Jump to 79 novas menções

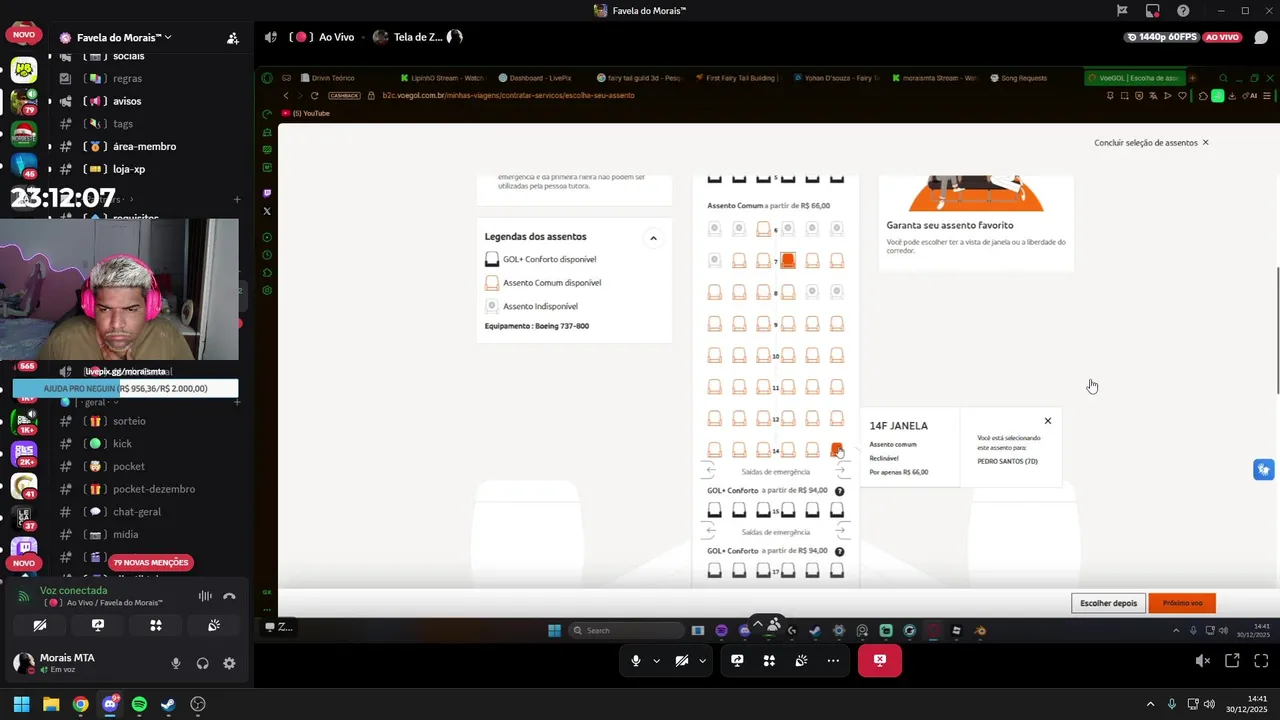[x=151, y=563]
